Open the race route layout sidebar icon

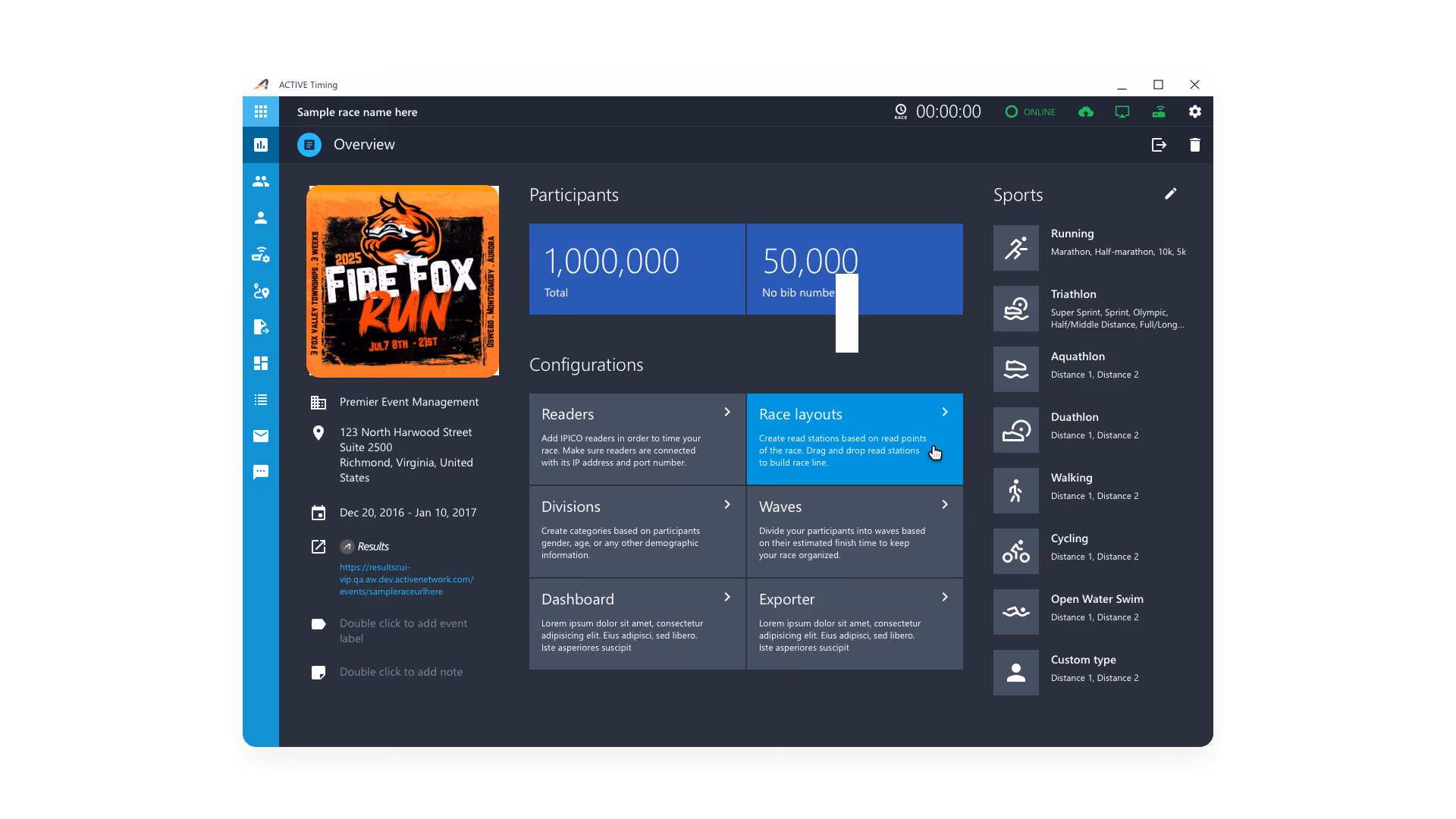(261, 290)
